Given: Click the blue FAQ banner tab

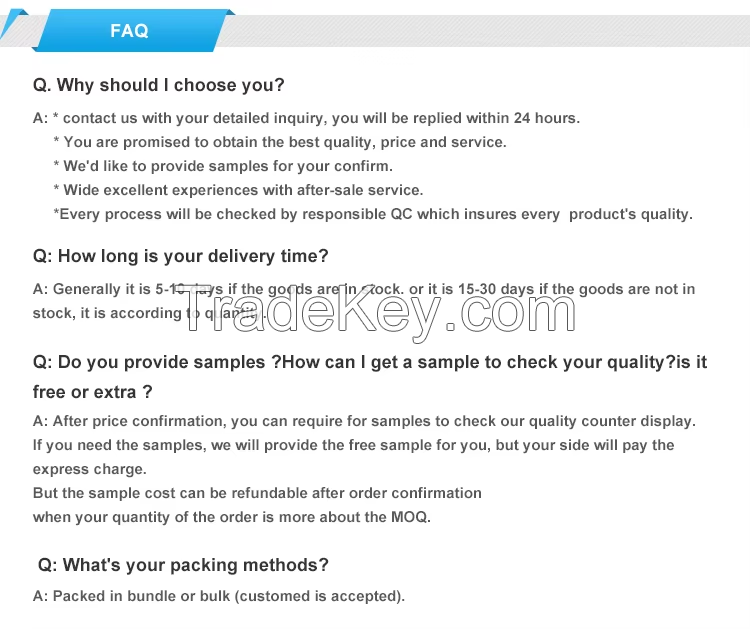Looking at the screenshot, I should 130,30.
